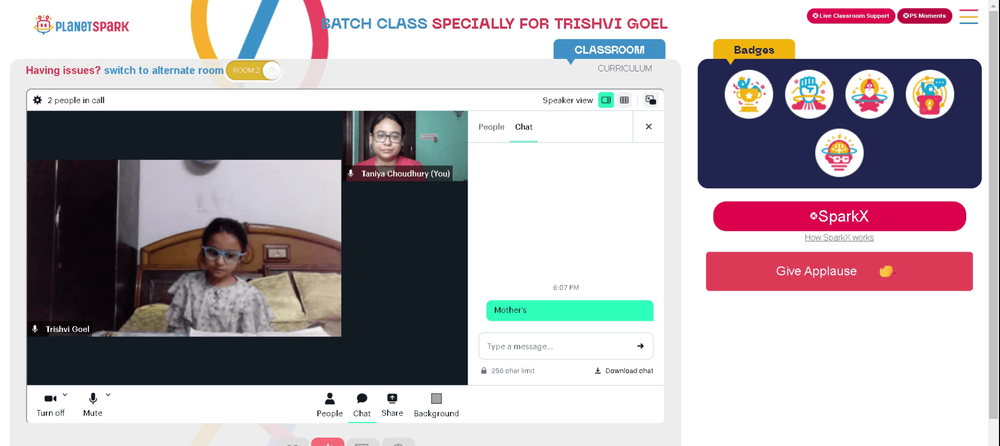Click '2 people in call' text
Viewport: 1000px width, 446px height.
pyautogui.click(x=76, y=100)
